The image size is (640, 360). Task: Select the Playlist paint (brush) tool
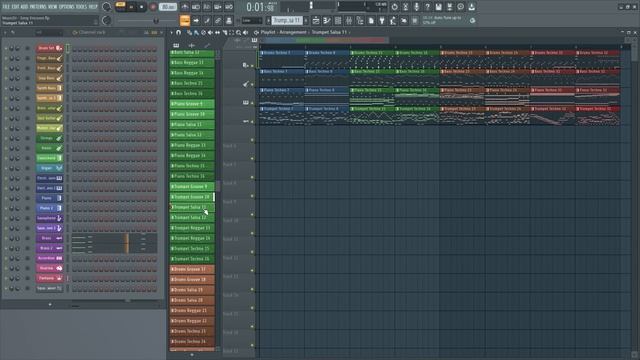(196, 33)
